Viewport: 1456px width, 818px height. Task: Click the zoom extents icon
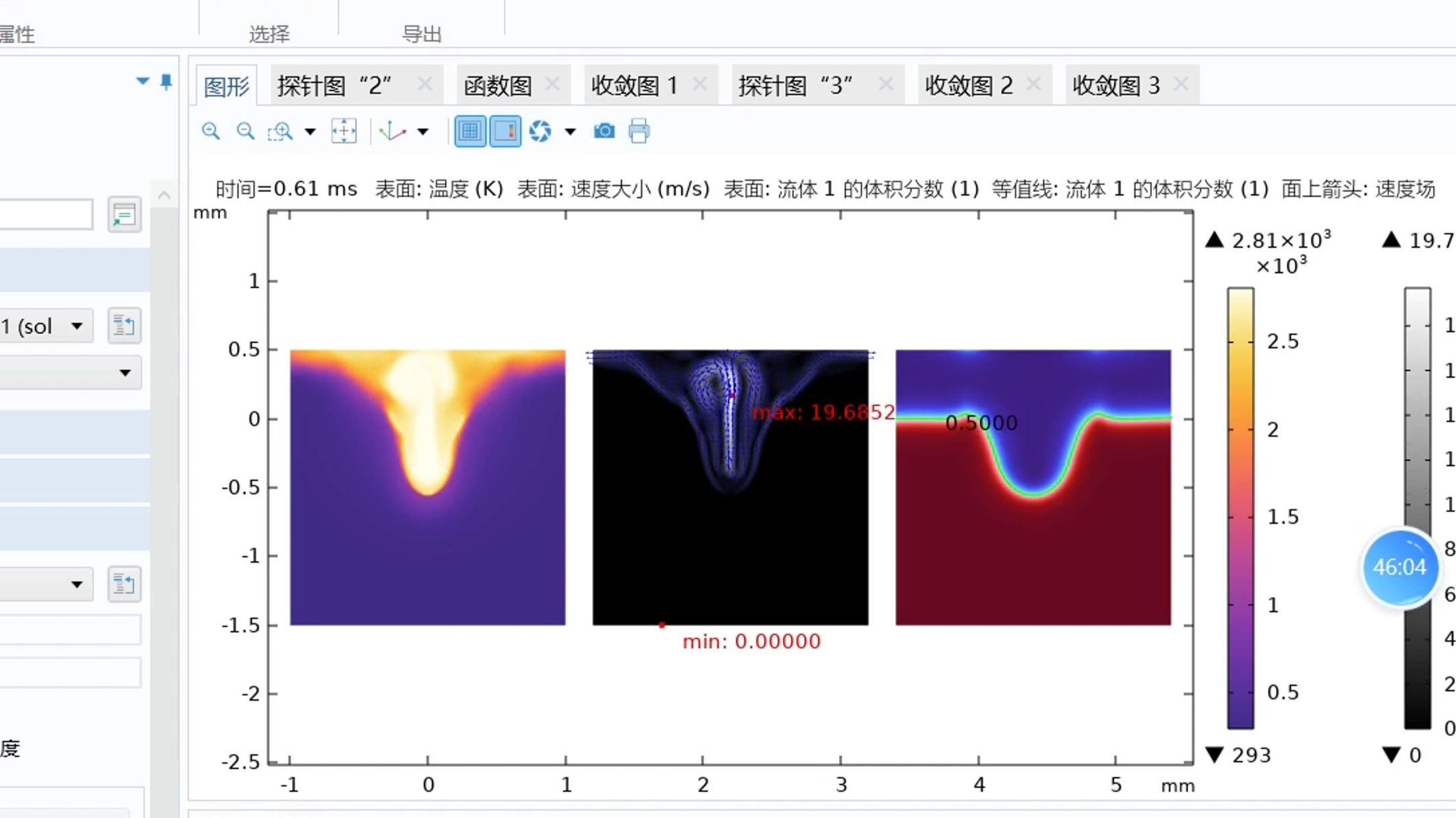click(344, 131)
